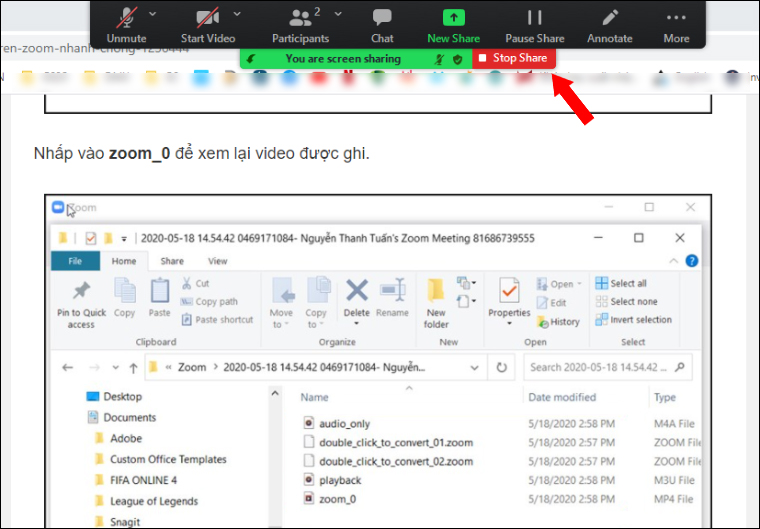Click the Properties icon in the ribbon

509,290
